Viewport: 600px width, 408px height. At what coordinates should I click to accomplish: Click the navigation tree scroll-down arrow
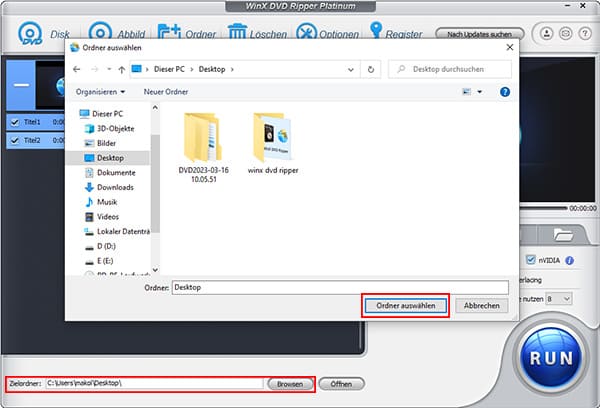pos(155,270)
